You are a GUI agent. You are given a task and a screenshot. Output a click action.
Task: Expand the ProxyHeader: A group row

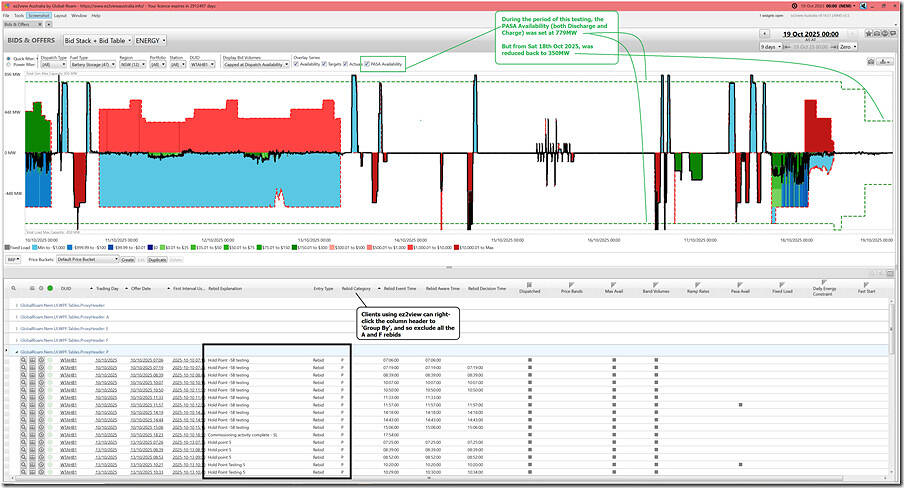click(x=17, y=317)
